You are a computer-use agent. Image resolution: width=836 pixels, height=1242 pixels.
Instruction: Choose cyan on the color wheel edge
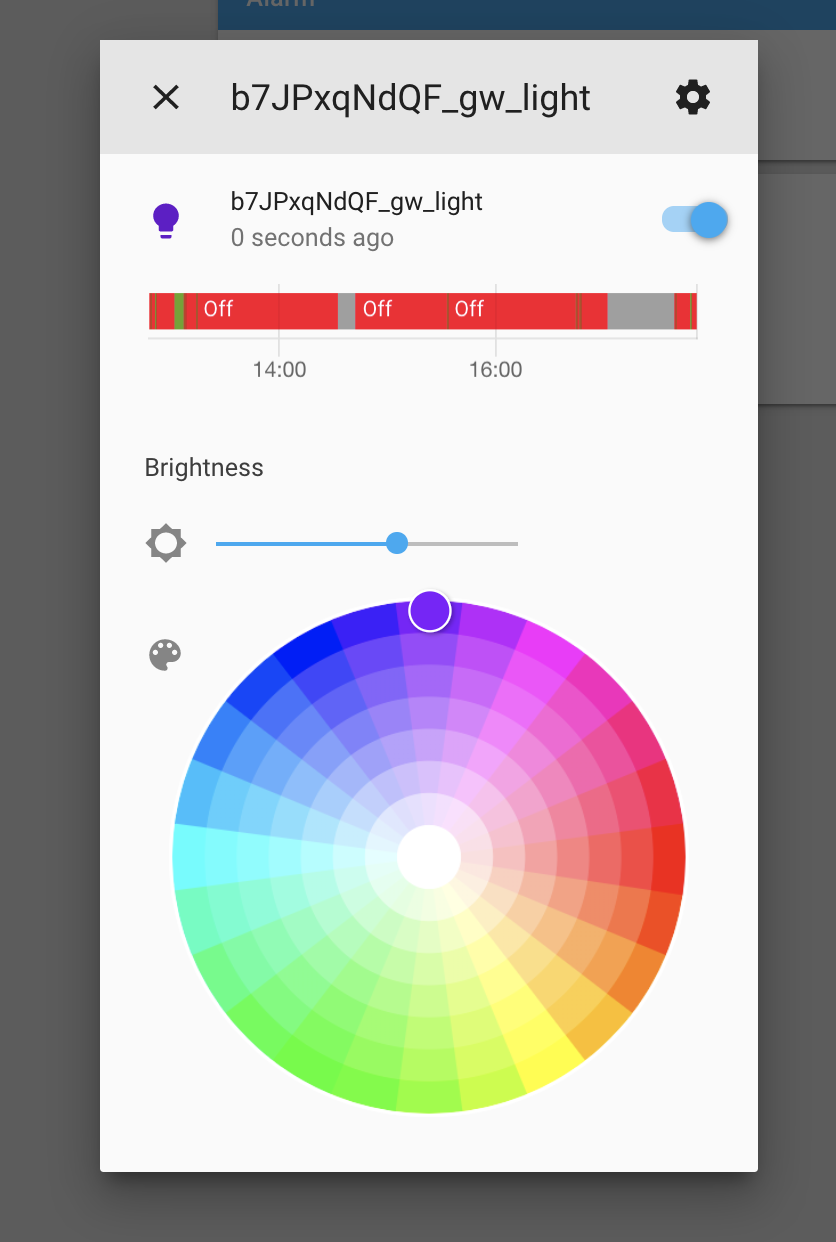190,857
